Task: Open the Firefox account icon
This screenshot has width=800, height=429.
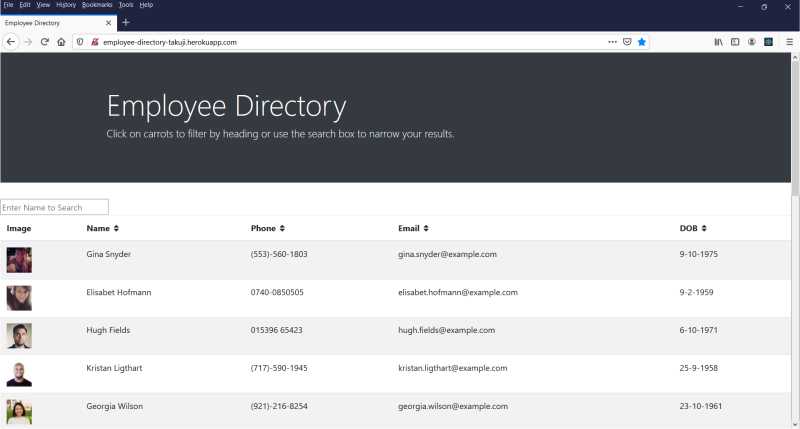Action: point(752,42)
